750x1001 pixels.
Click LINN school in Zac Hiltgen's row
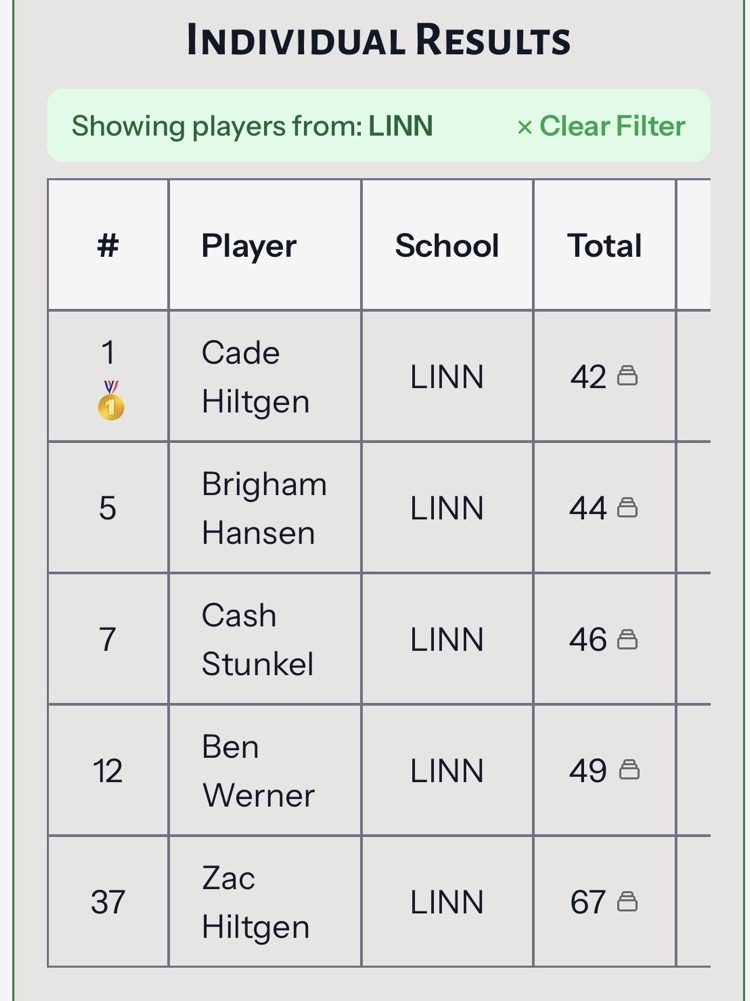pos(447,902)
